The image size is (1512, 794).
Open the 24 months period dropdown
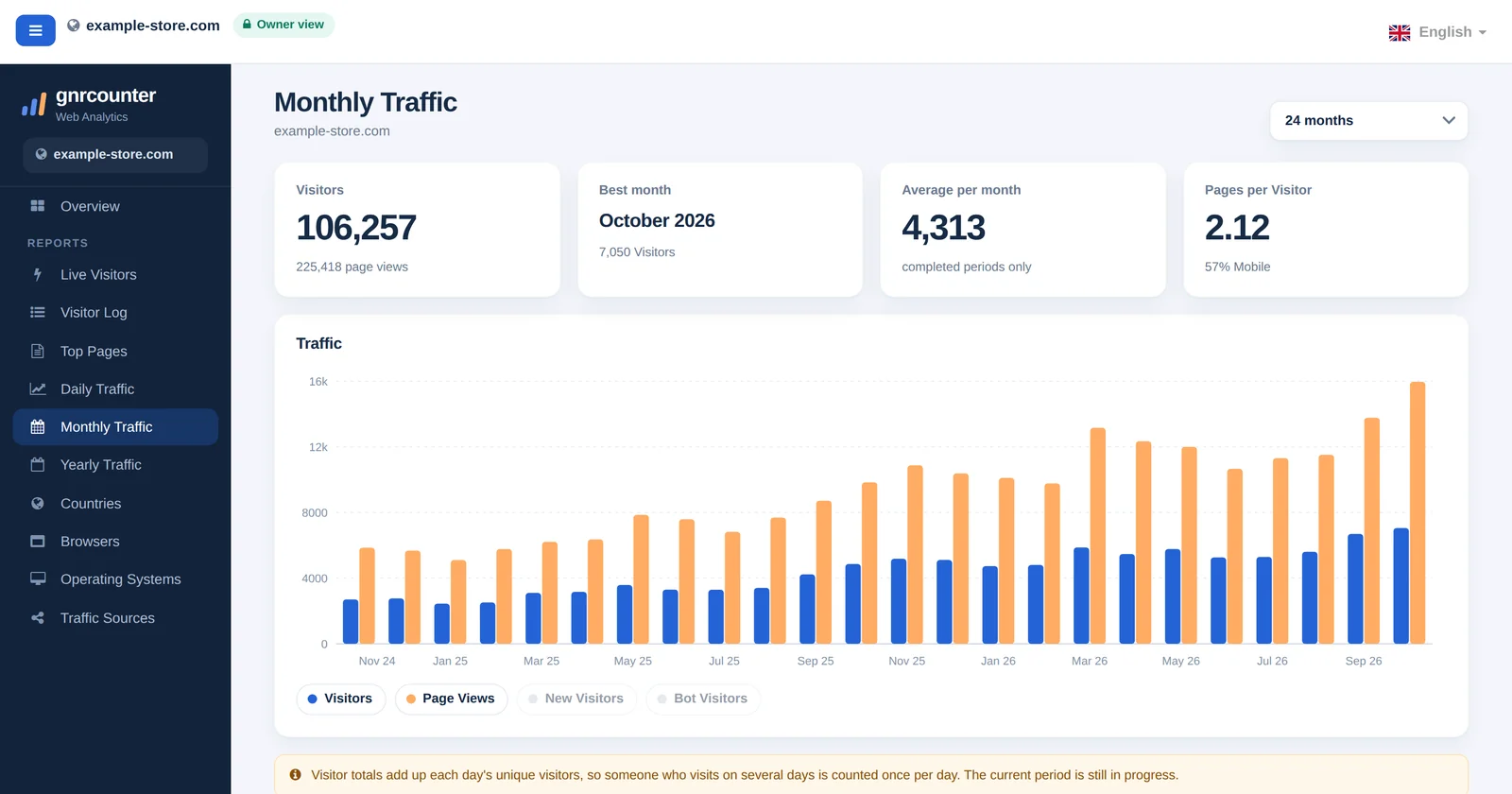pyautogui.click(x=1368, y=120)
